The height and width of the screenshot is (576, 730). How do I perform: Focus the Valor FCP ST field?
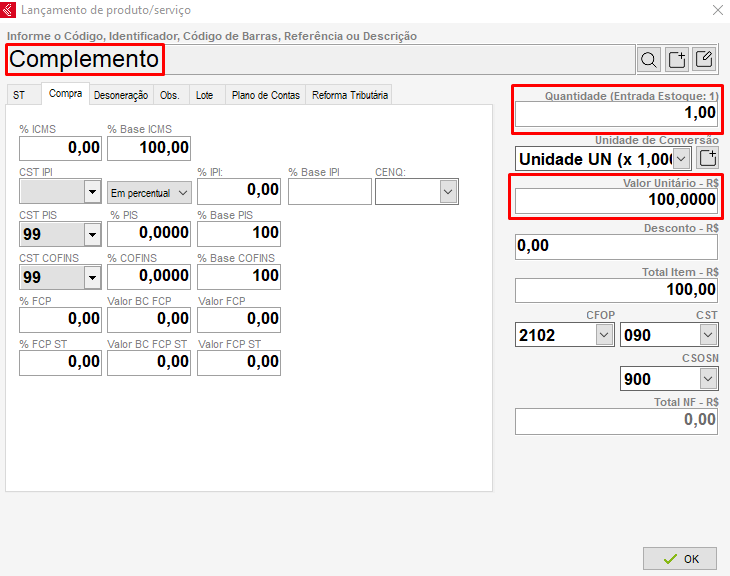point(239,362)
